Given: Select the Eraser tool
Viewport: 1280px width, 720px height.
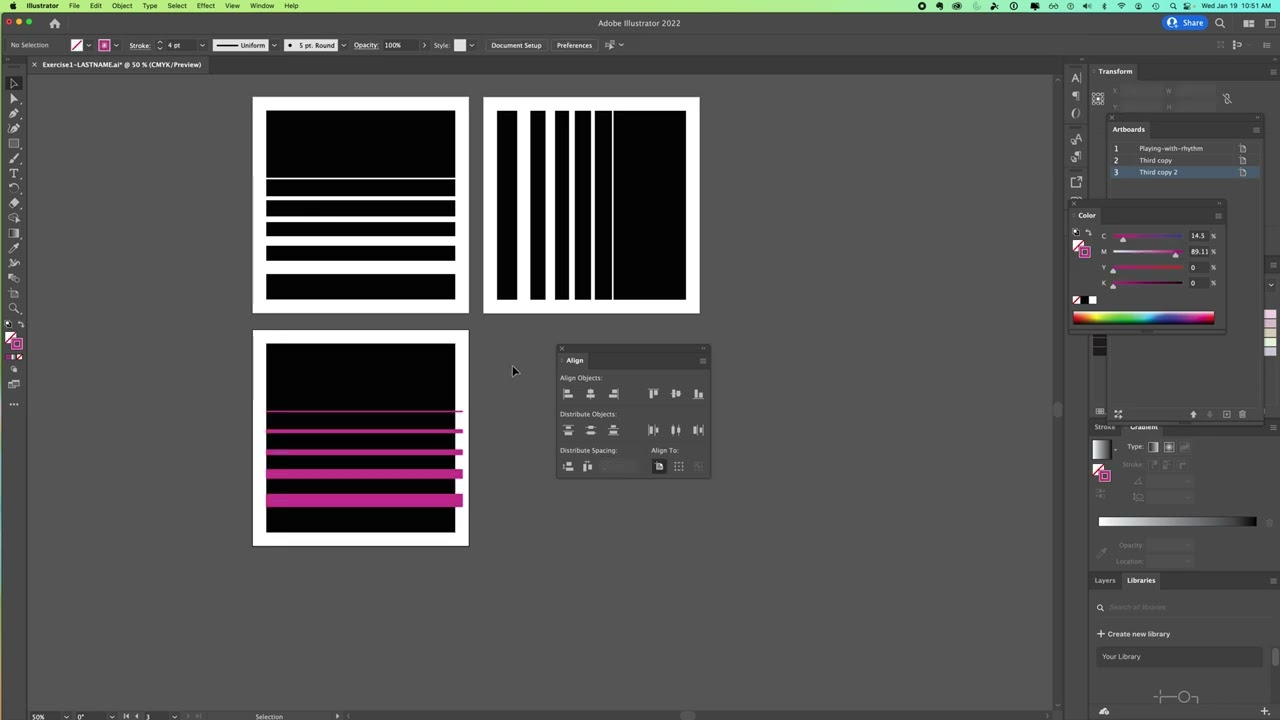Looking at the screenshot, I should tap(14, 203).
